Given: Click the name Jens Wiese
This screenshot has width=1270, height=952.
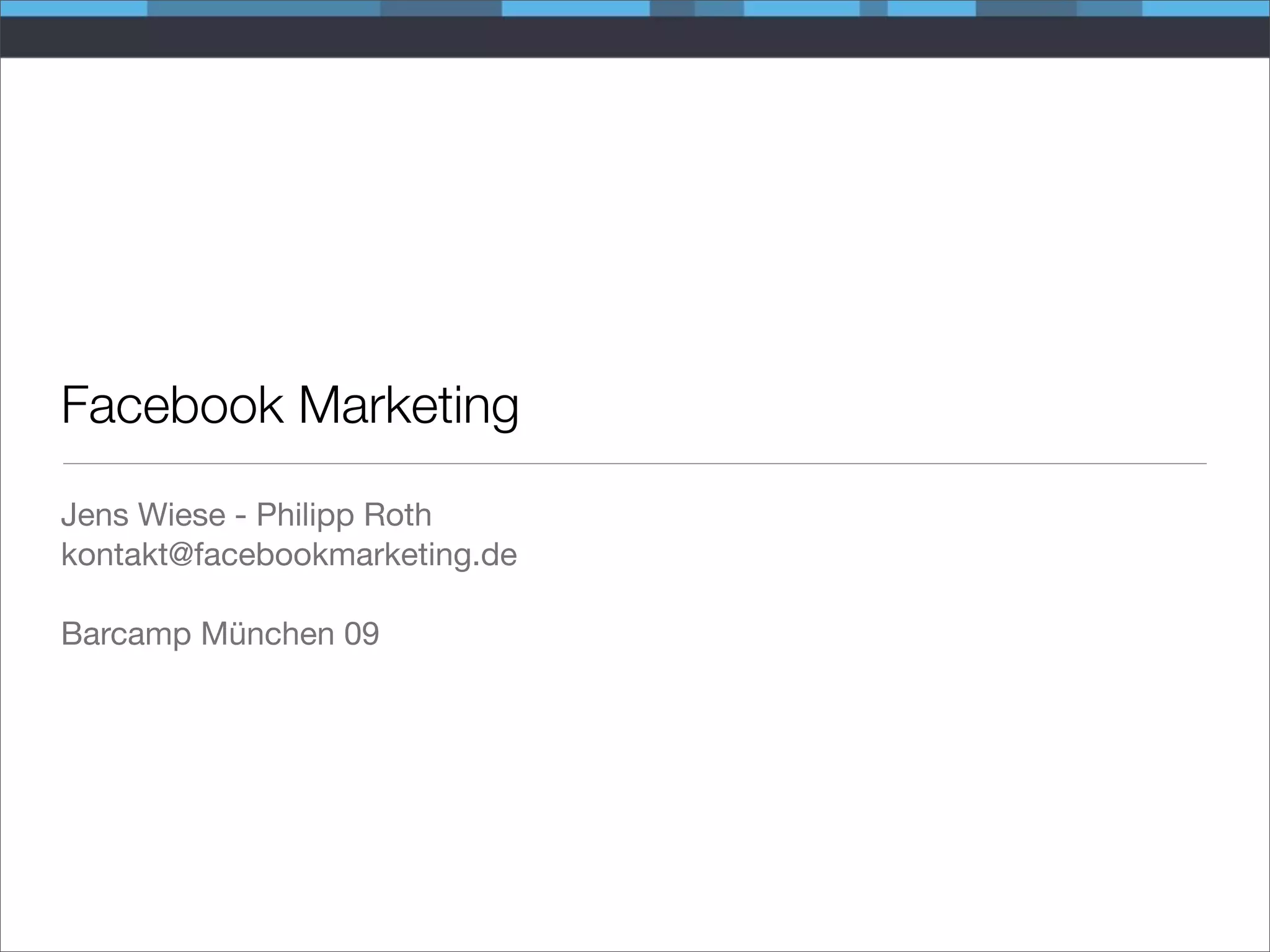Looking at the screenshot, I should point(143,514).
